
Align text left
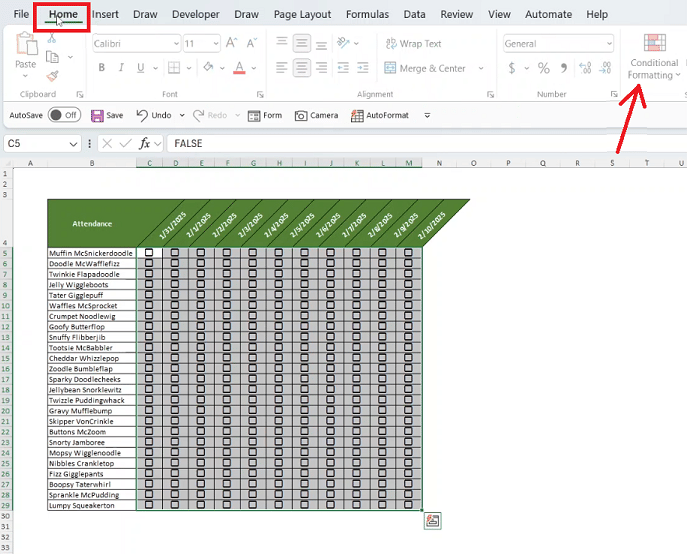coord(282,67)
